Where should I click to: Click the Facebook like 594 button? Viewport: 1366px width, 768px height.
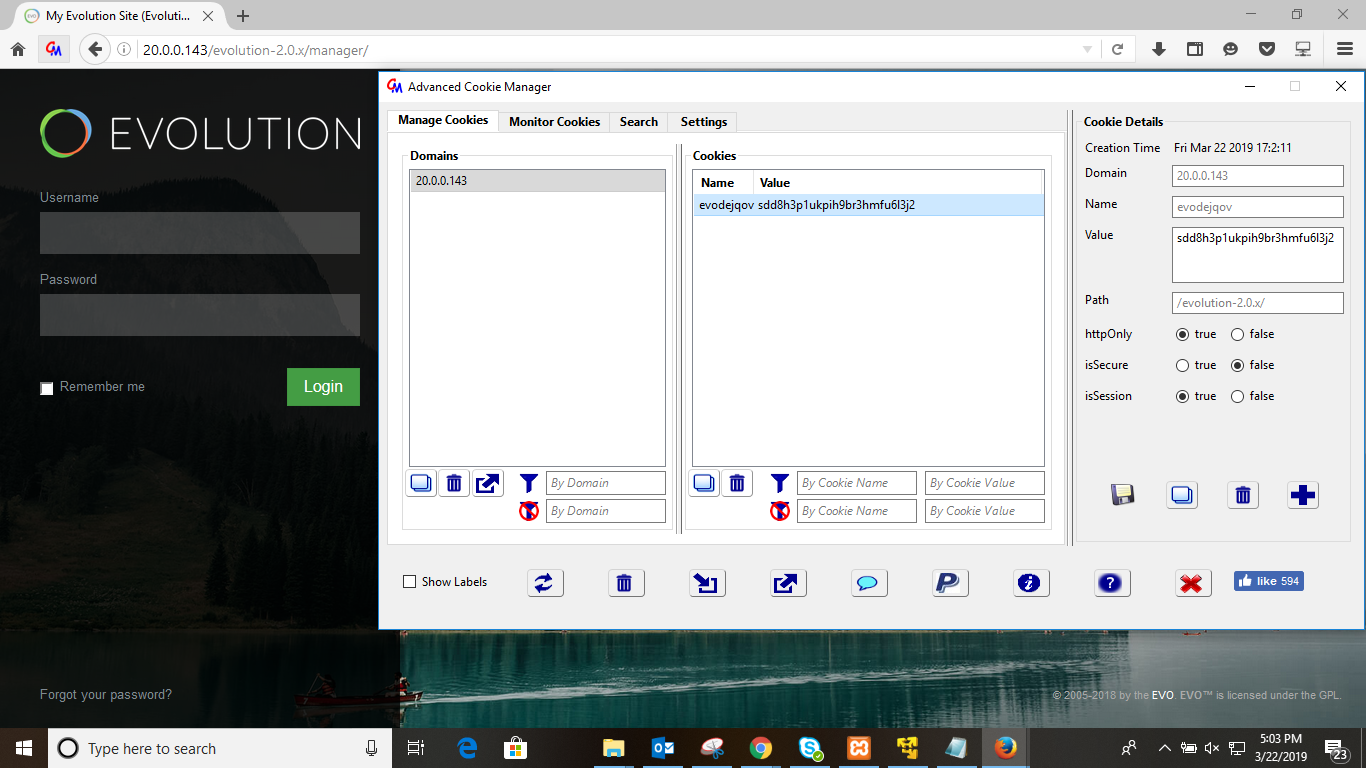1268,581
